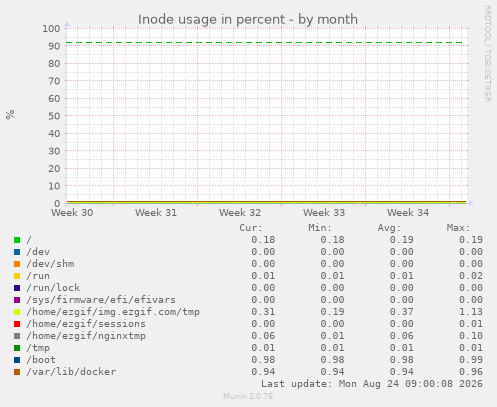
Task: Click the 50 y-axis label
Action: [54, 116]
